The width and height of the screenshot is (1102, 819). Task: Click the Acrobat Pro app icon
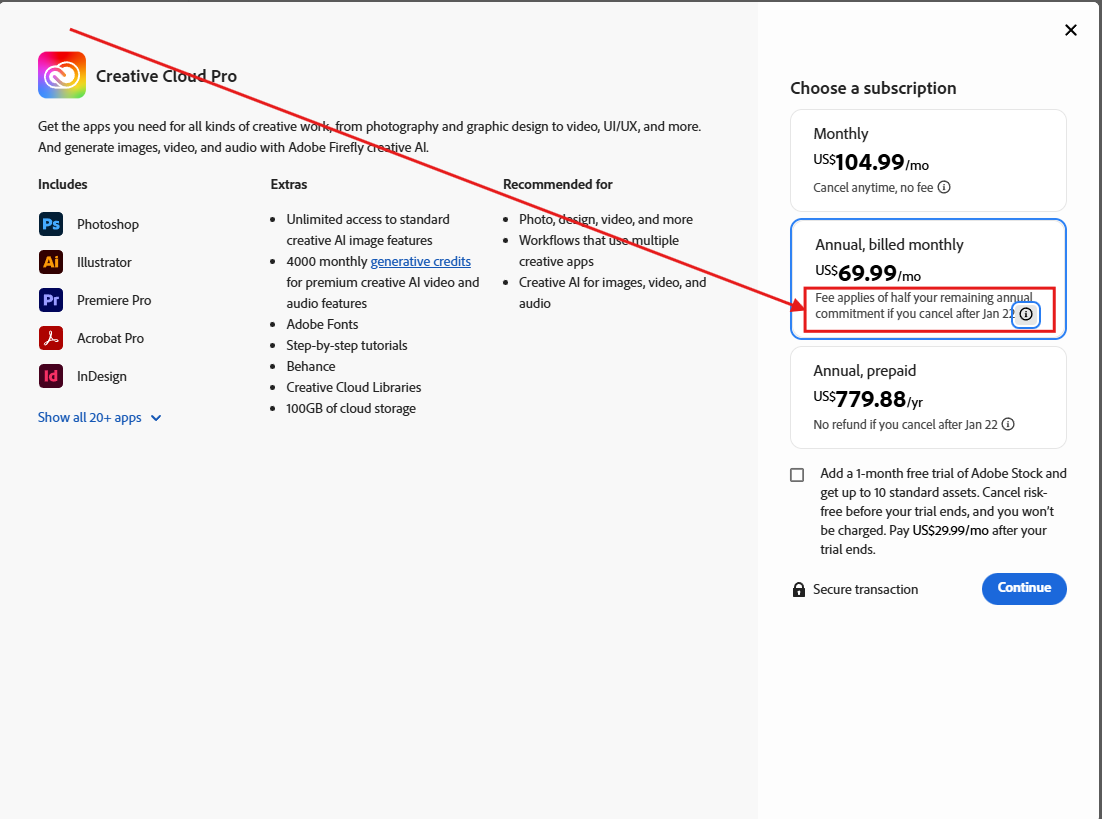coord(51,338)
